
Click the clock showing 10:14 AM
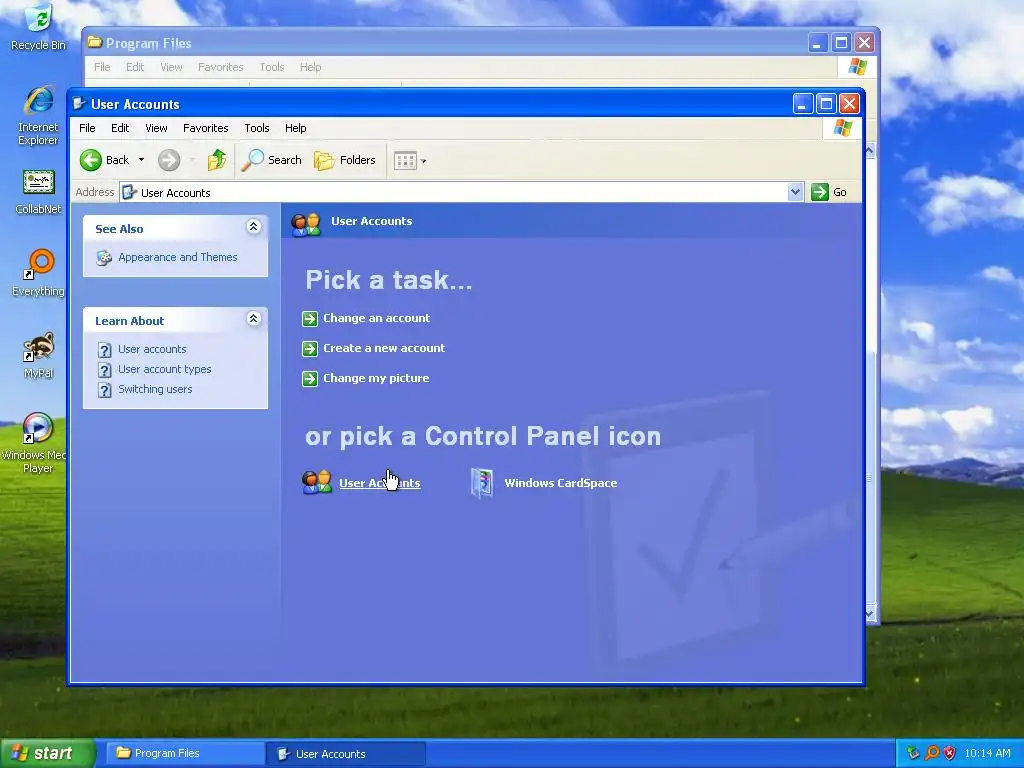987,754
